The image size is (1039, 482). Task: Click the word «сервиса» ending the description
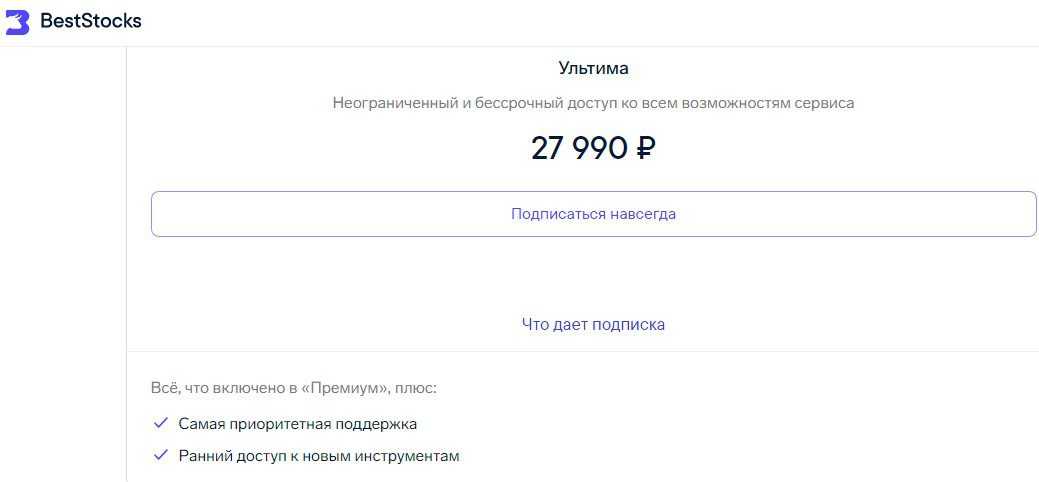click(824, 103)
